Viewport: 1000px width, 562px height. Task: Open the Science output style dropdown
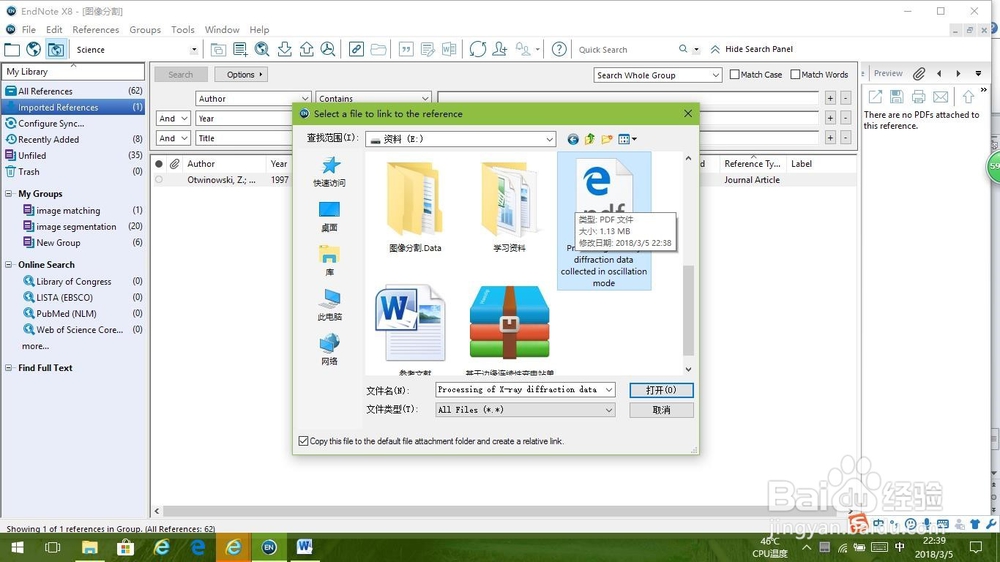[x=194, y=50]
